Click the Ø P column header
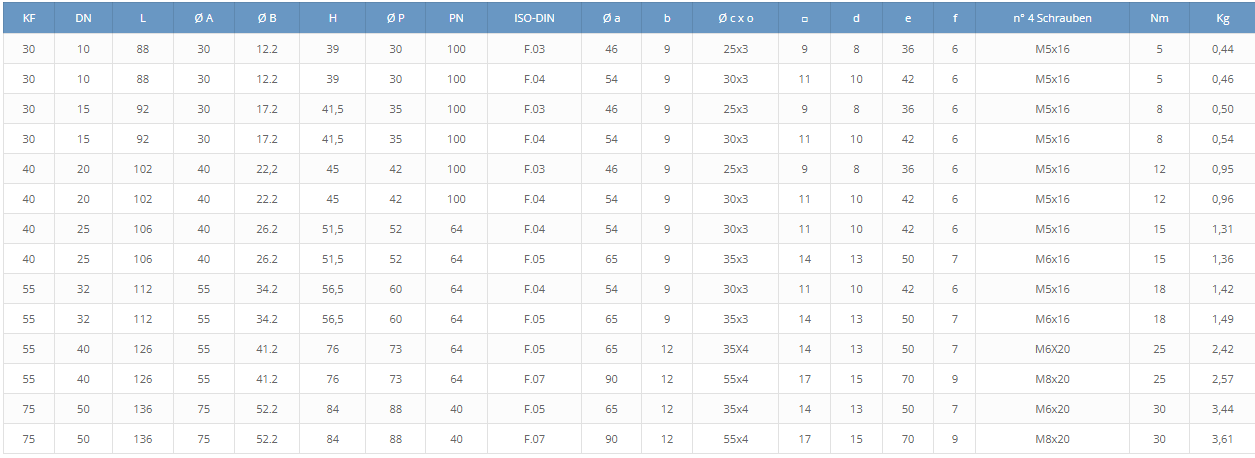Viewport: 1255px width, 458px height. coord(395,18)
